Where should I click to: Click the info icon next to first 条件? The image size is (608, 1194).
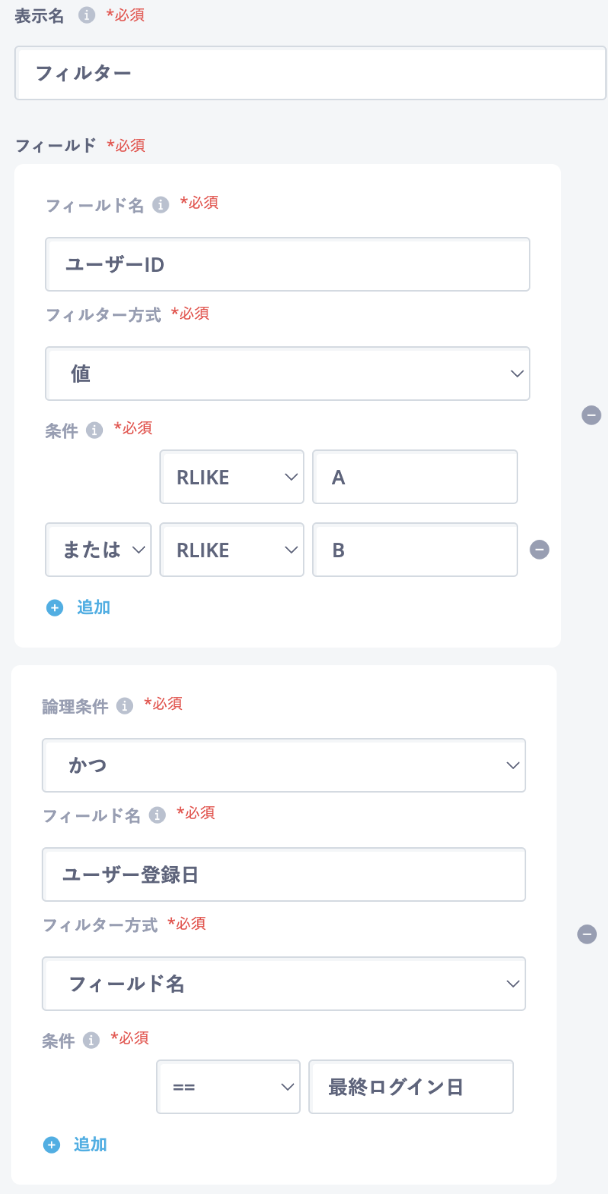(94, 430)
